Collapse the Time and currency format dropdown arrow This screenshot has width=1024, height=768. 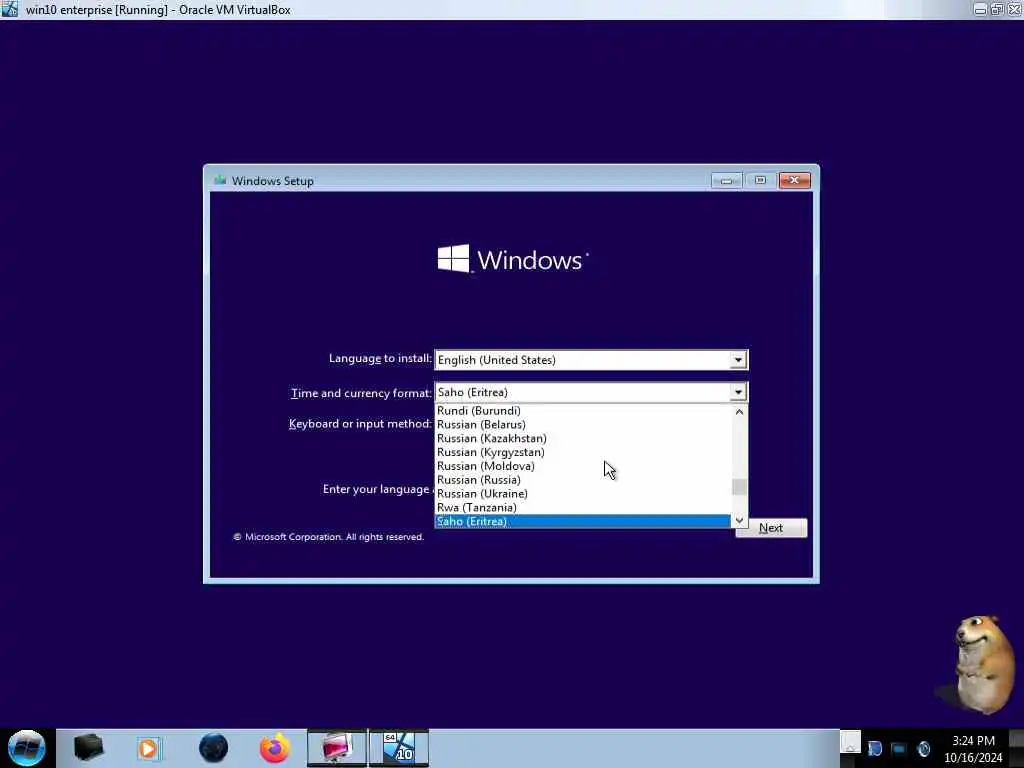click(738, 392)
